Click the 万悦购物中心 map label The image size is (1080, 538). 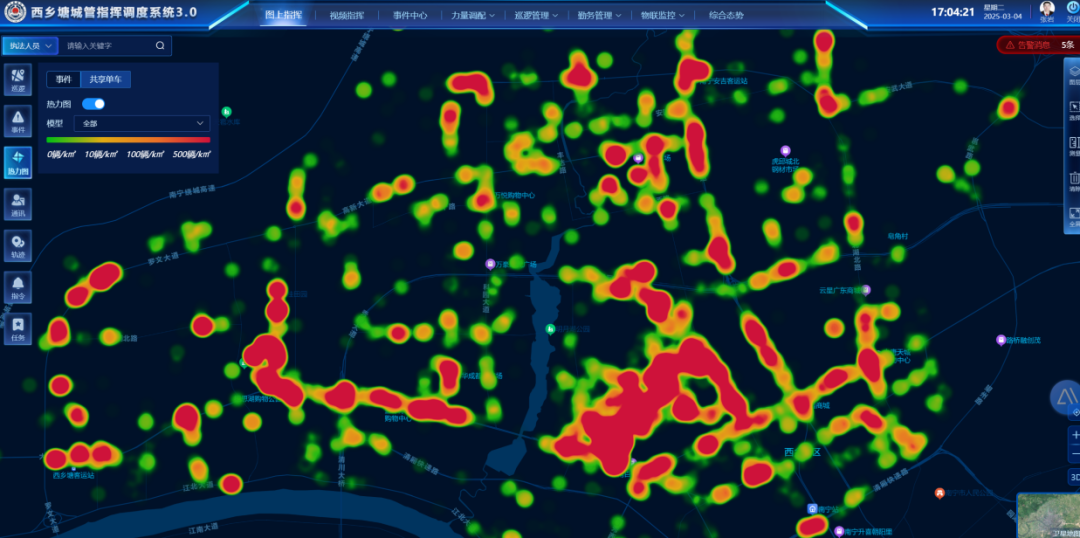point(514,195)
